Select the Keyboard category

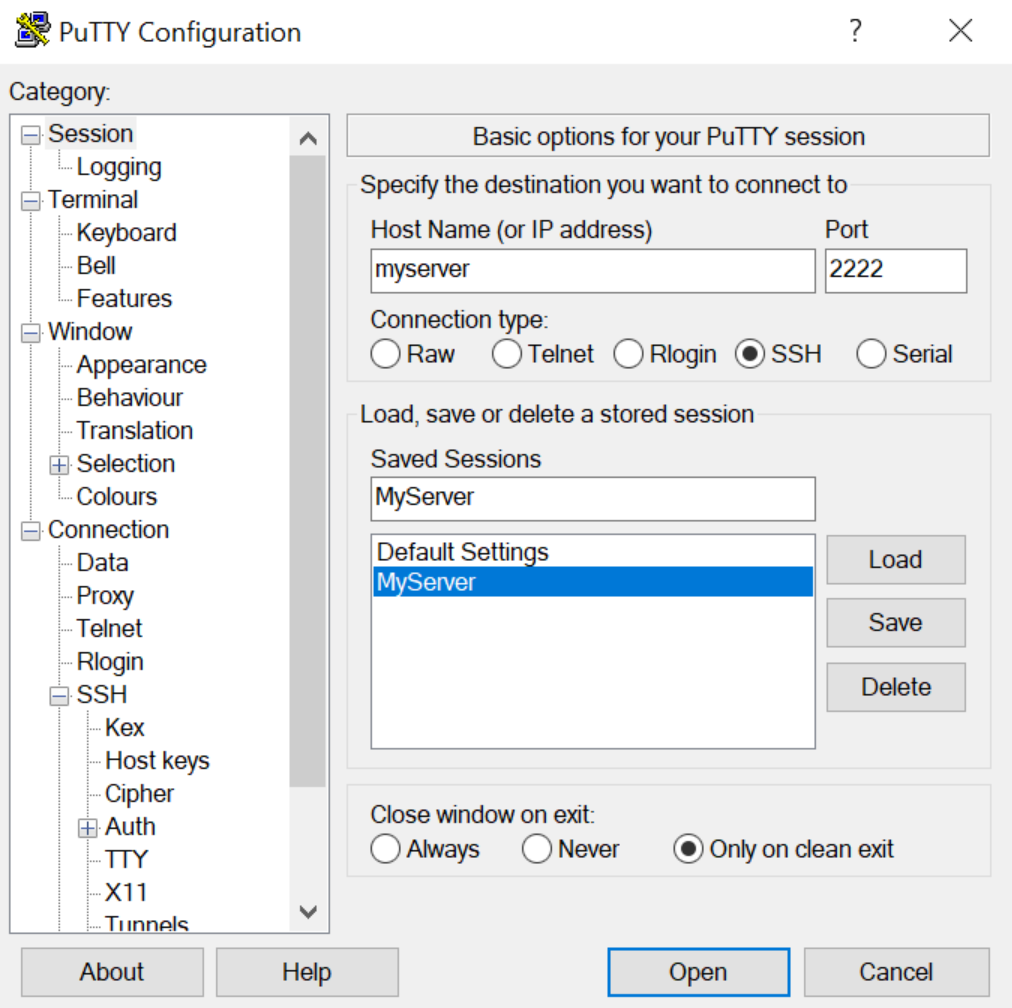pos(126,232)
